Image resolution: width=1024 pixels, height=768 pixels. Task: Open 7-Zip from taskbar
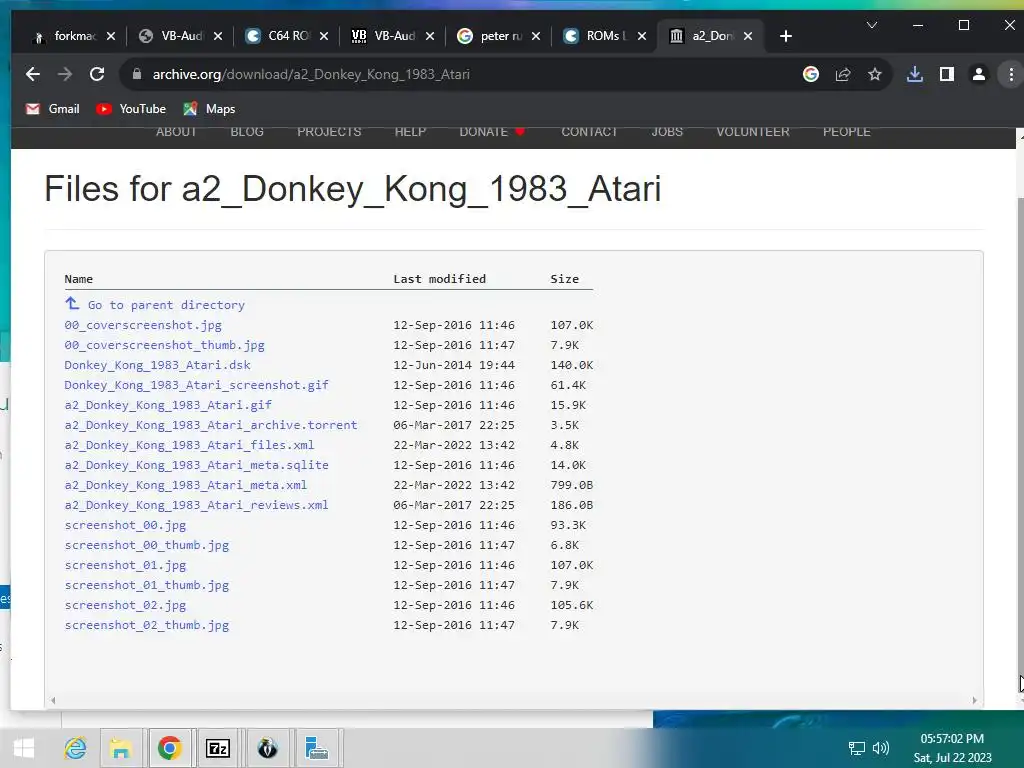(217, 748)
